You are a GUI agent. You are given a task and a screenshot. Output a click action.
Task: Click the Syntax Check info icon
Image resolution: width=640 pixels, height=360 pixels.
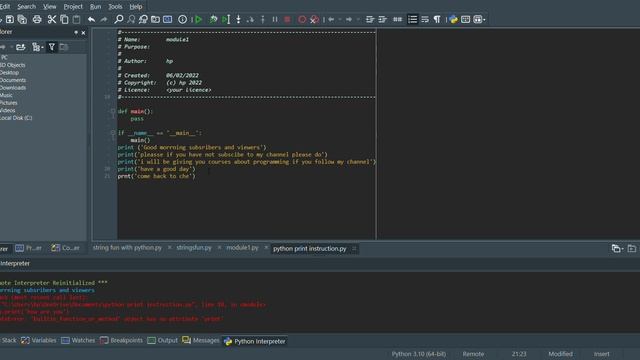[x=182, y=19]
